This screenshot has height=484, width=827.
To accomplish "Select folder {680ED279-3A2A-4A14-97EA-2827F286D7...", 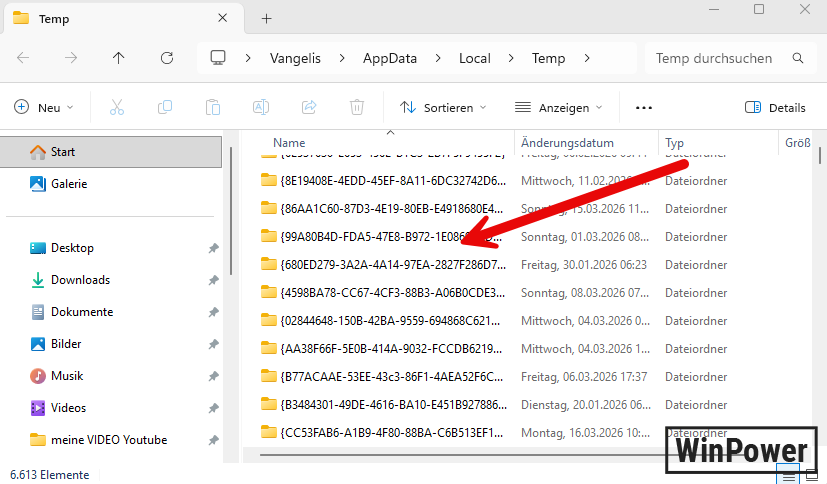I will (393, 265).
